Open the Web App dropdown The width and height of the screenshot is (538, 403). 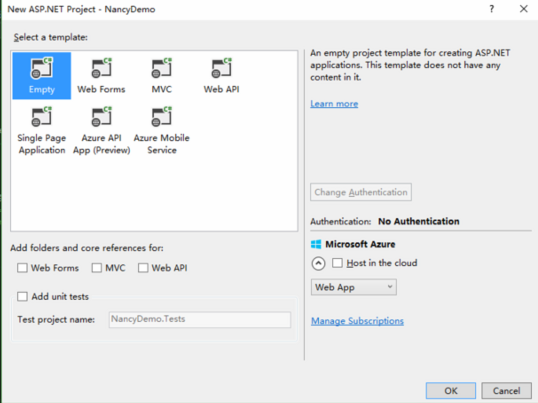[x=354, y=287]
